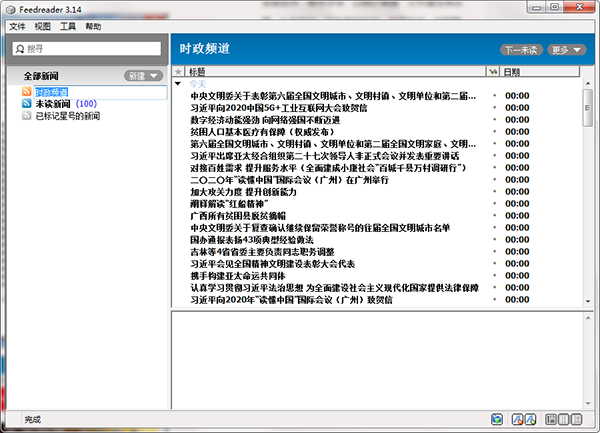600x433 pixels.
Task: Click the star column header
Action: pos(178,72)
